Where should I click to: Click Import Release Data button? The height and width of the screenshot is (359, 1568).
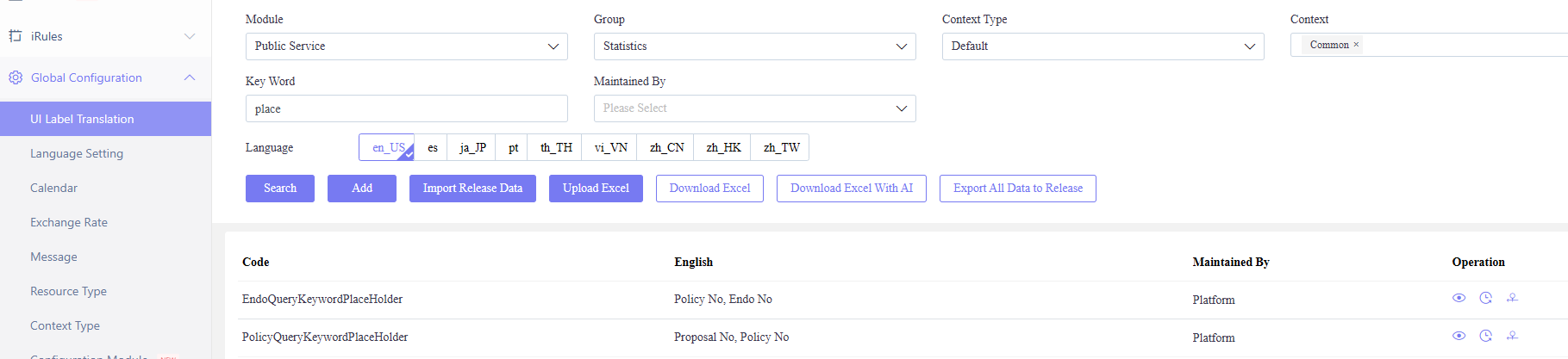[x=472, y=189]
